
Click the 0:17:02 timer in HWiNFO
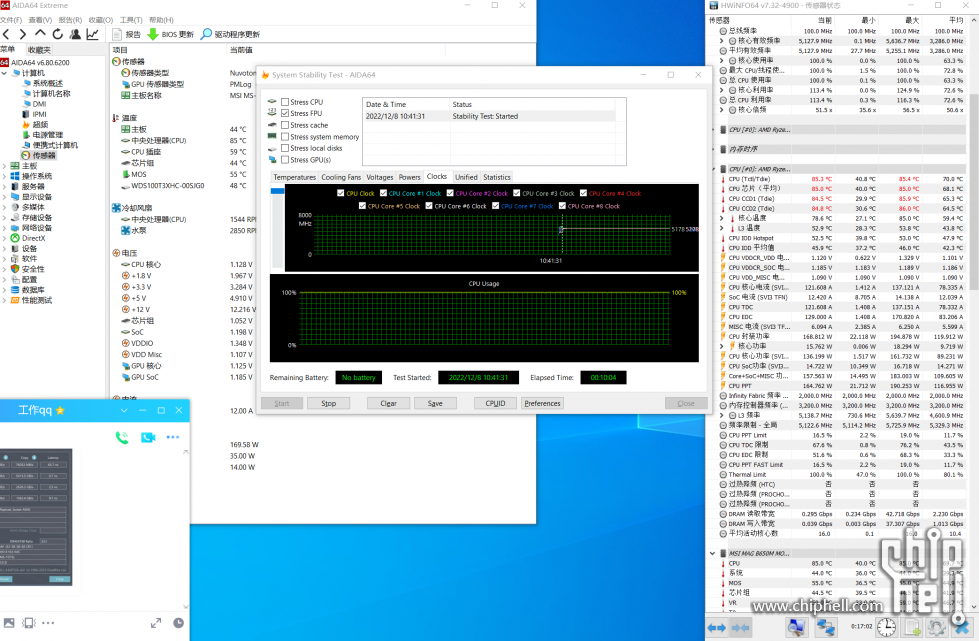[862, 626]
